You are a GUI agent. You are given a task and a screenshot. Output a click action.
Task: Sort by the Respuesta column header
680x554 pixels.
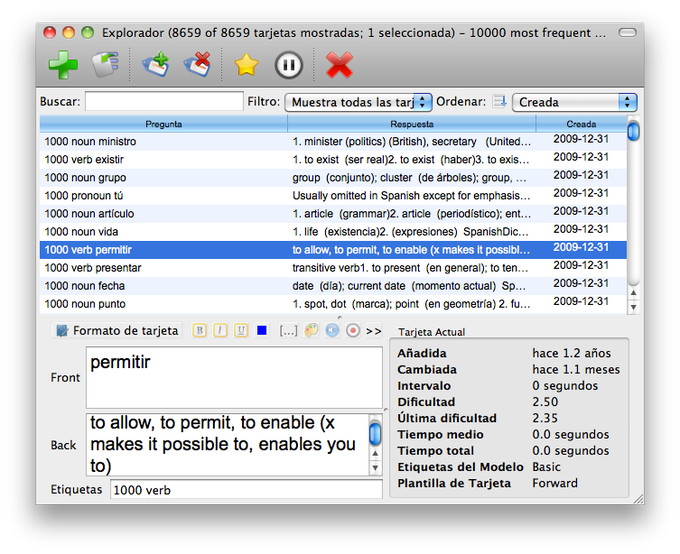[412, 124]
